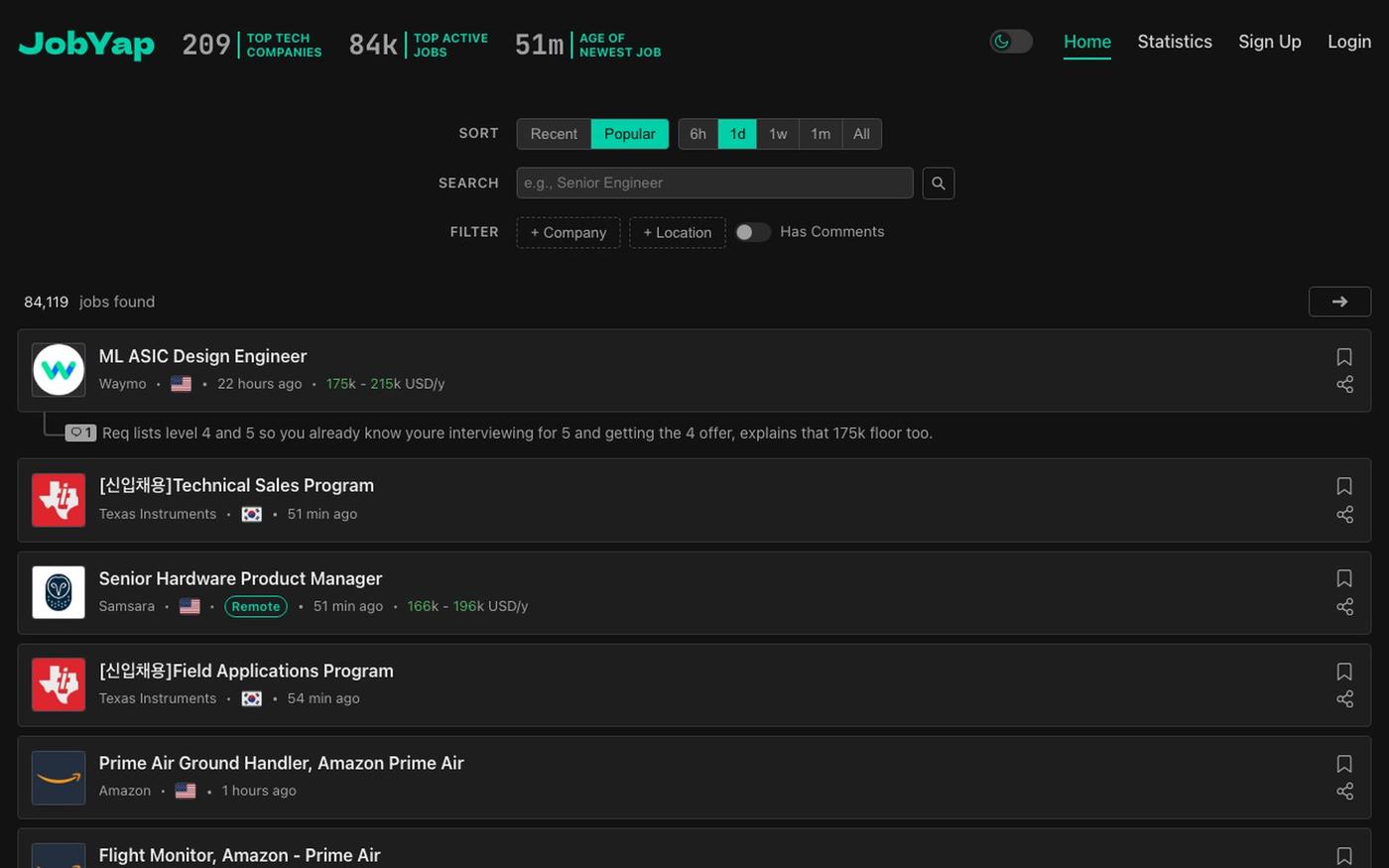Sort jobs by Popular
The image size is (1389, 868).
pos(630,134)
